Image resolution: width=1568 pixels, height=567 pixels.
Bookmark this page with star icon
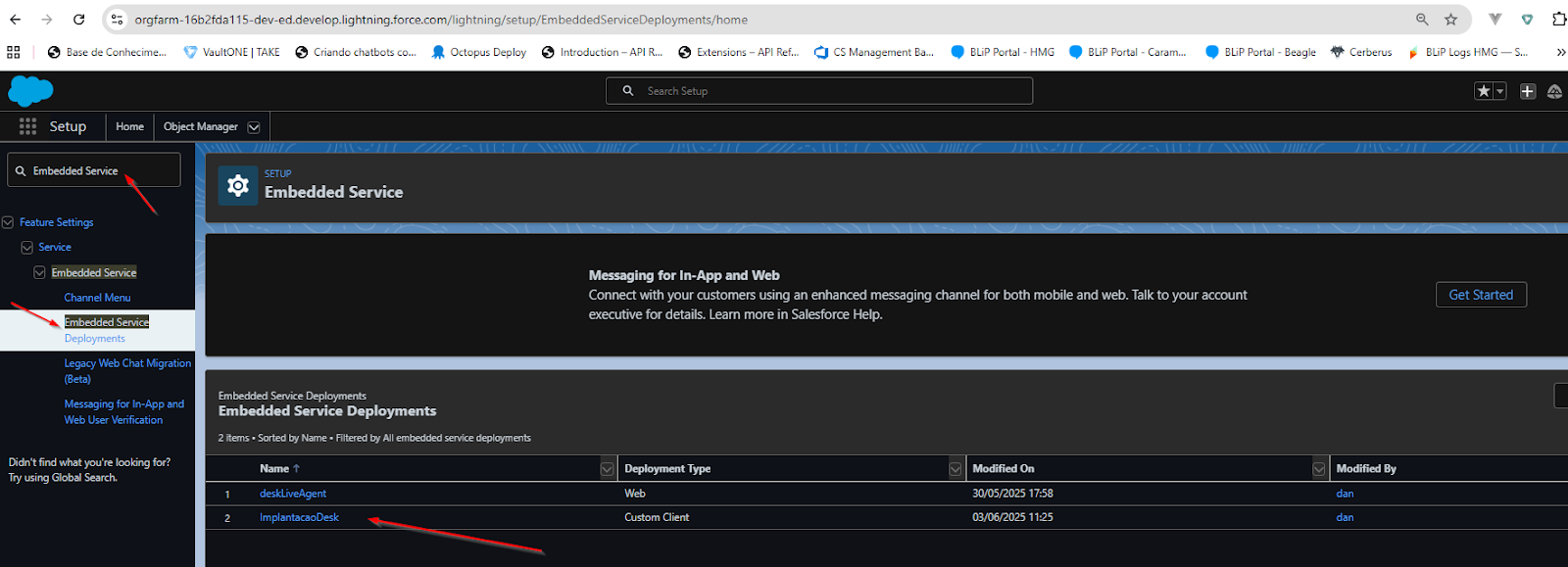(x=1450, y=20)
